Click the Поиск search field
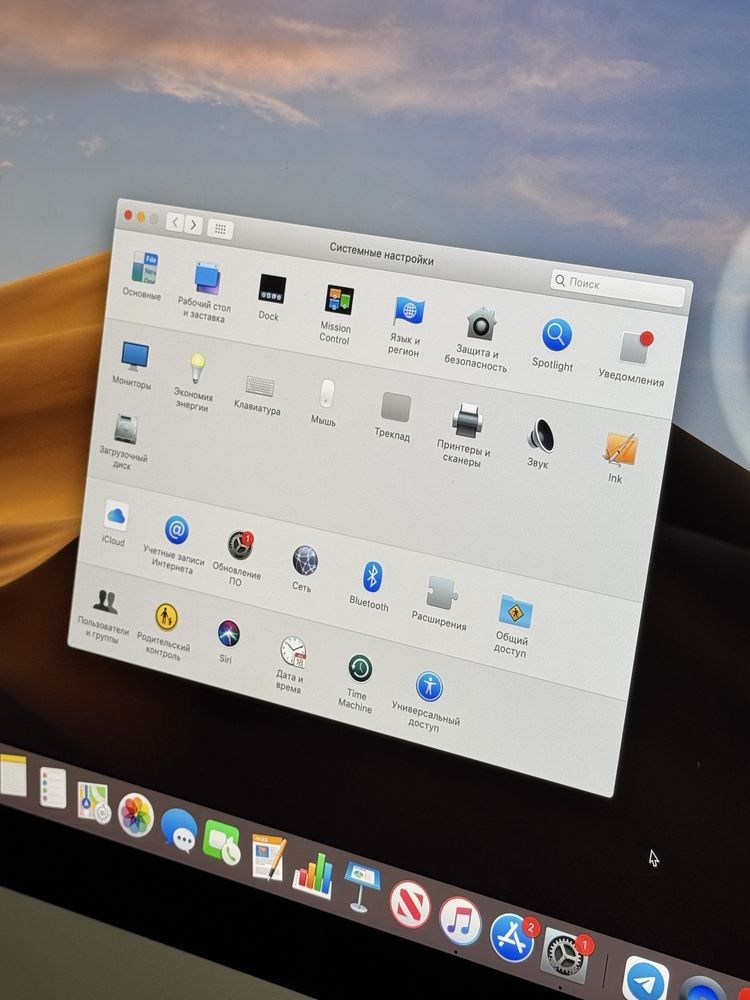The width and height of the screenshot is (750, 1000). tap(618, 290)
